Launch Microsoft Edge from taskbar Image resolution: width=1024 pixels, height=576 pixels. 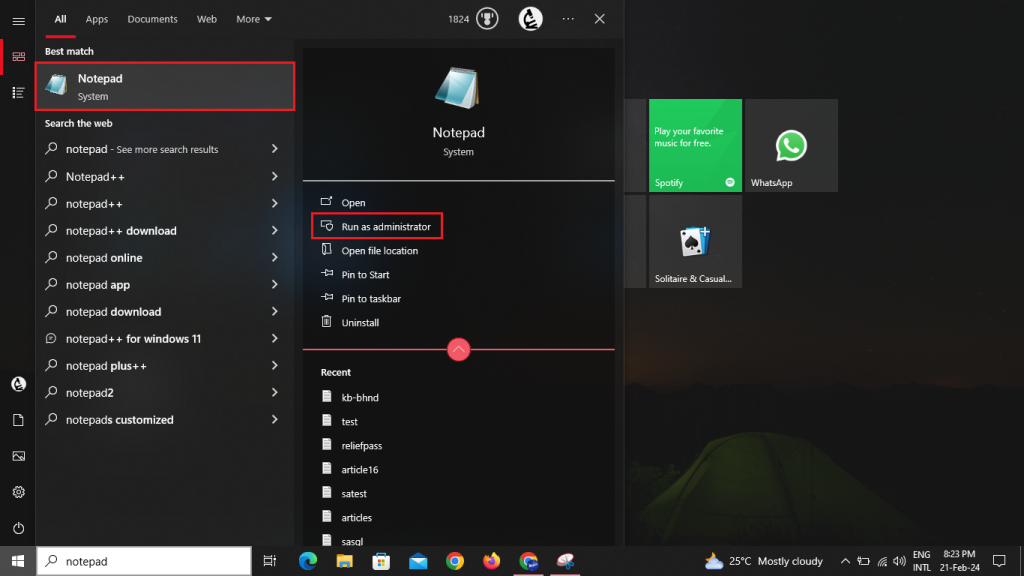click(x=308, y=561)
